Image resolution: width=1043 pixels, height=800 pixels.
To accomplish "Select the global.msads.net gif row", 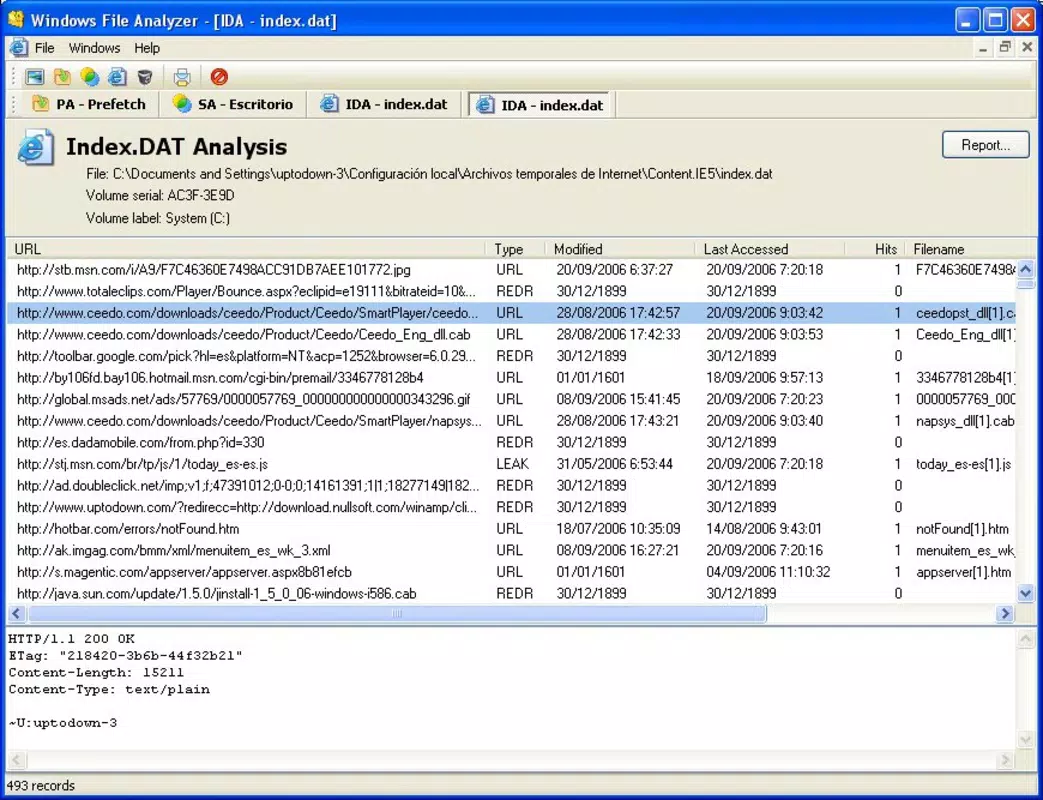I will 511,399.
